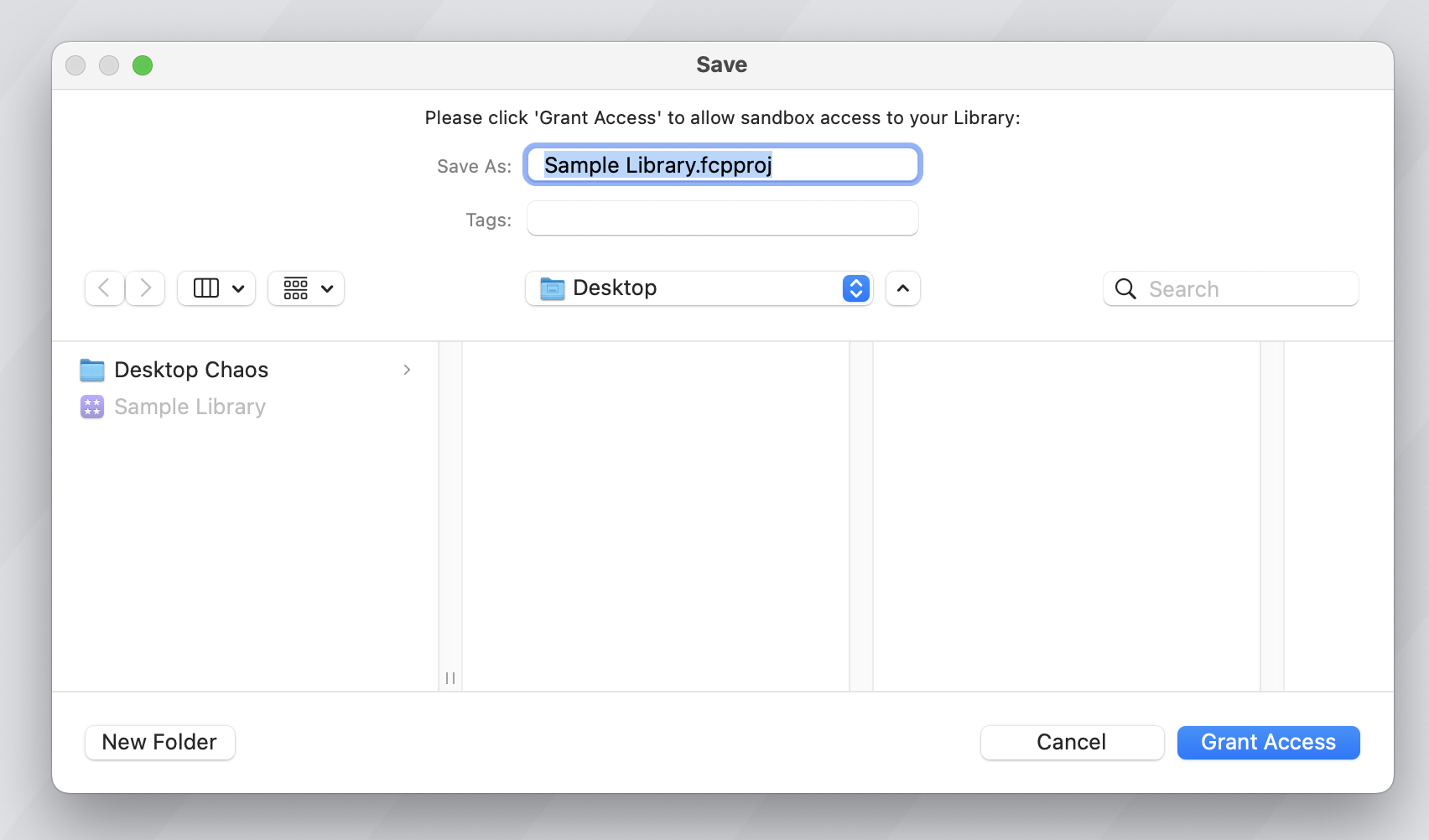Expand the Desktop Chaos folder chevron

(x=407, y=370)
